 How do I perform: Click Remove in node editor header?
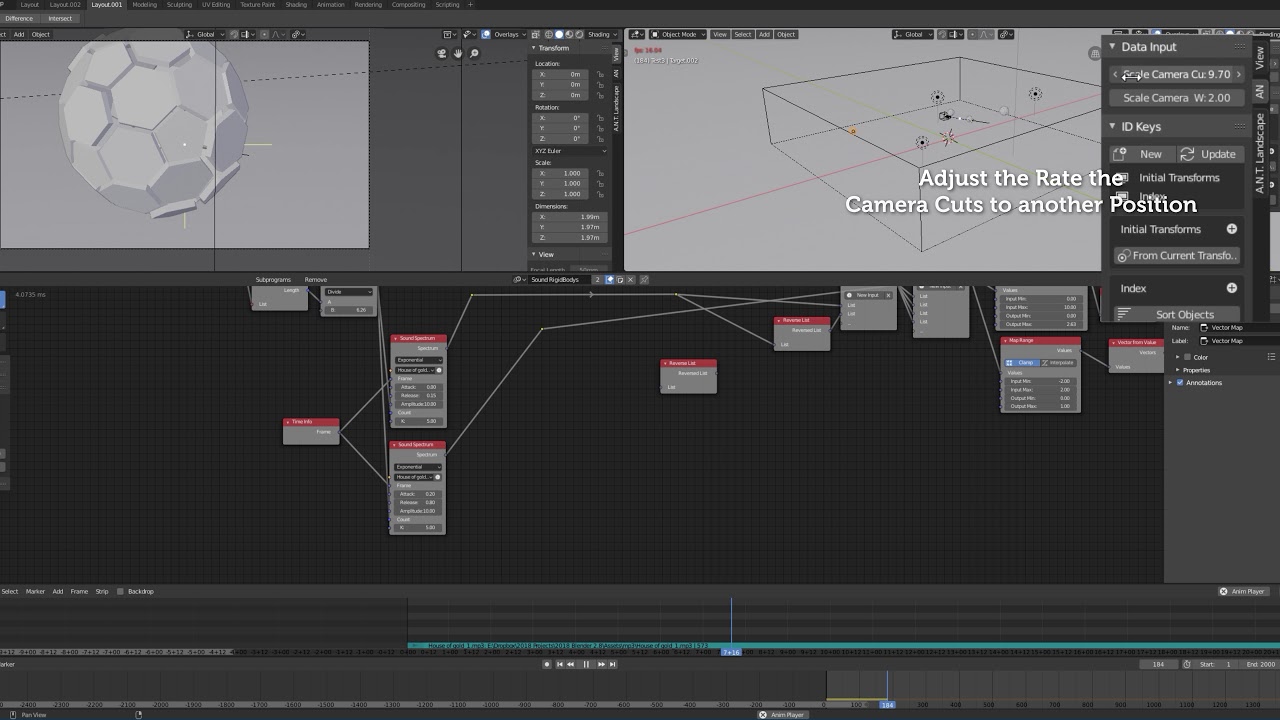tap(315, 279)
